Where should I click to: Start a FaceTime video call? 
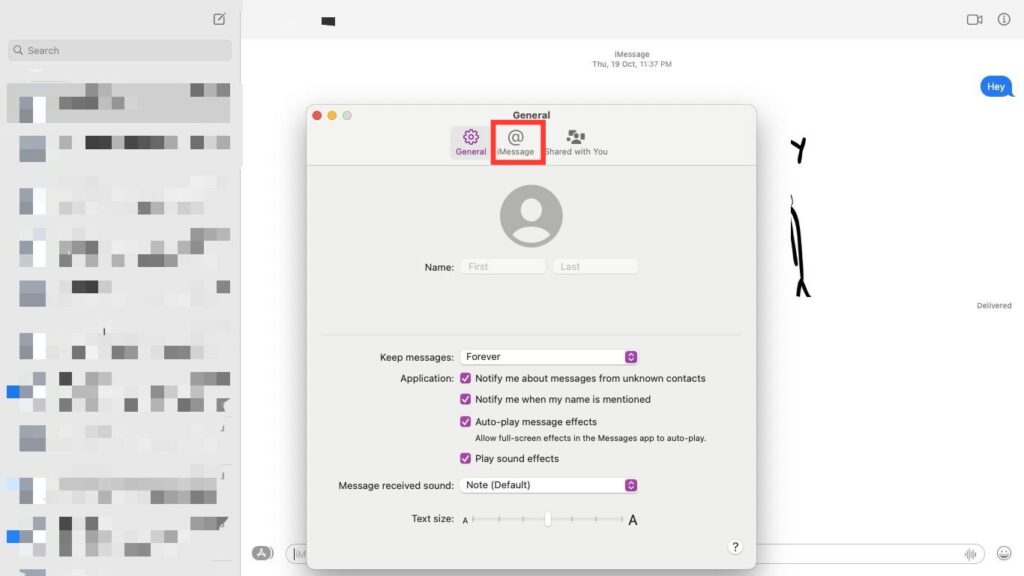[x=974, y=20]
